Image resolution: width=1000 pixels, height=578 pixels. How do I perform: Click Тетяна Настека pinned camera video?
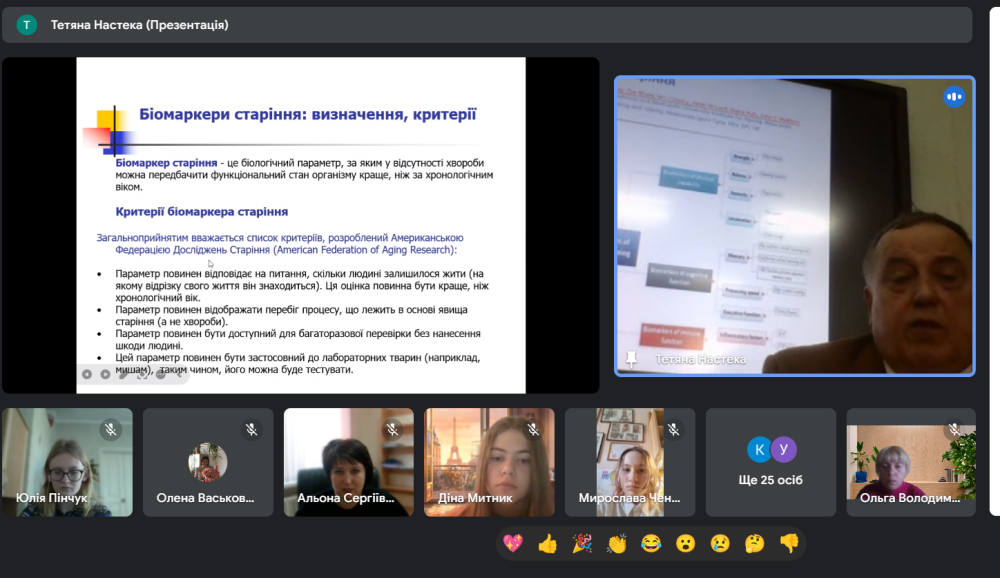pyautogui.click(x=795, y=226)
